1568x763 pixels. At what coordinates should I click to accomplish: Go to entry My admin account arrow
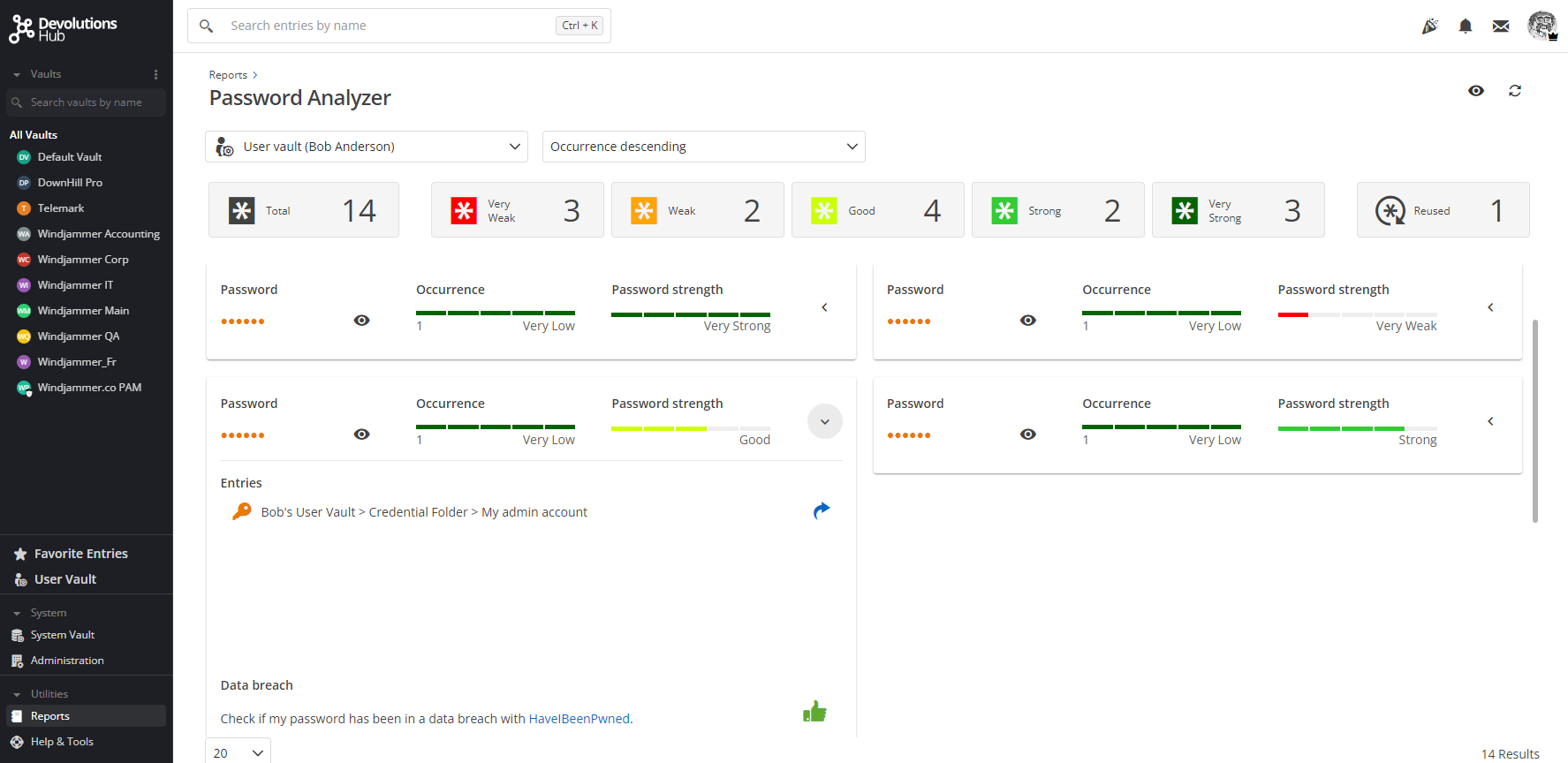822,510
